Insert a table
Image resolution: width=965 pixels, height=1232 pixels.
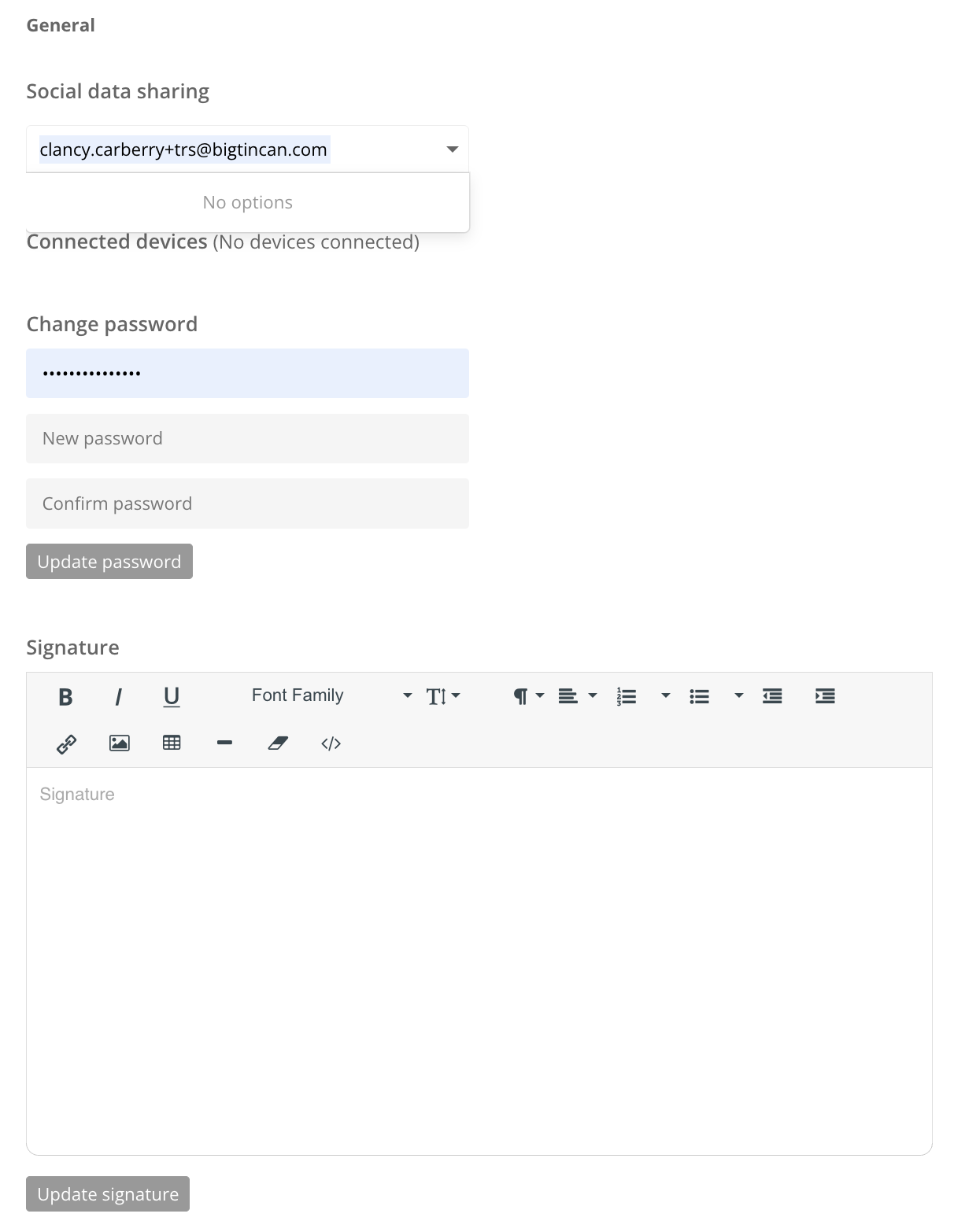click(172, 743)
